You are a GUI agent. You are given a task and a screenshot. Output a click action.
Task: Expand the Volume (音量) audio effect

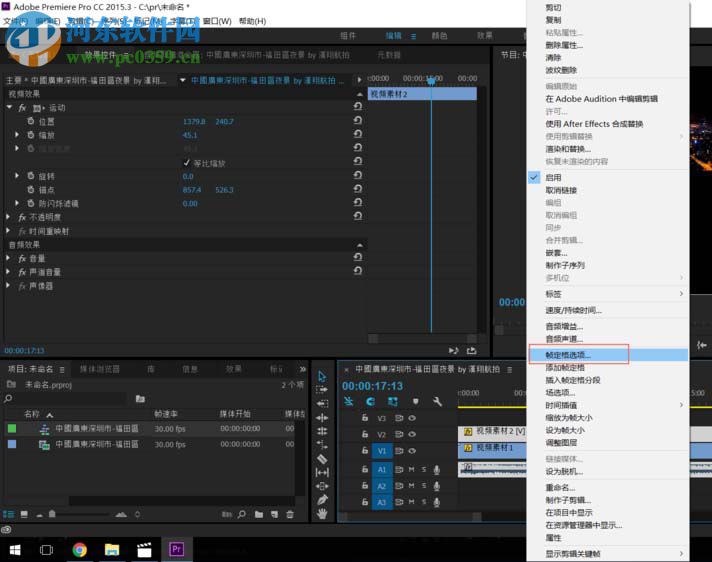(10, 258)
